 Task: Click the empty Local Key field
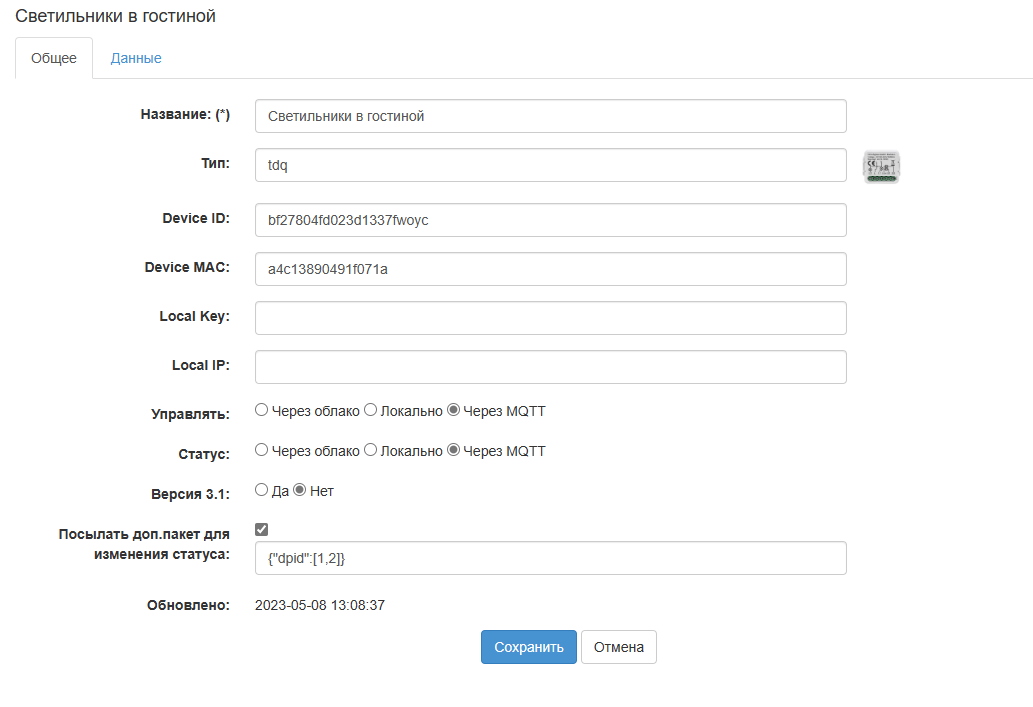(550, 318)
